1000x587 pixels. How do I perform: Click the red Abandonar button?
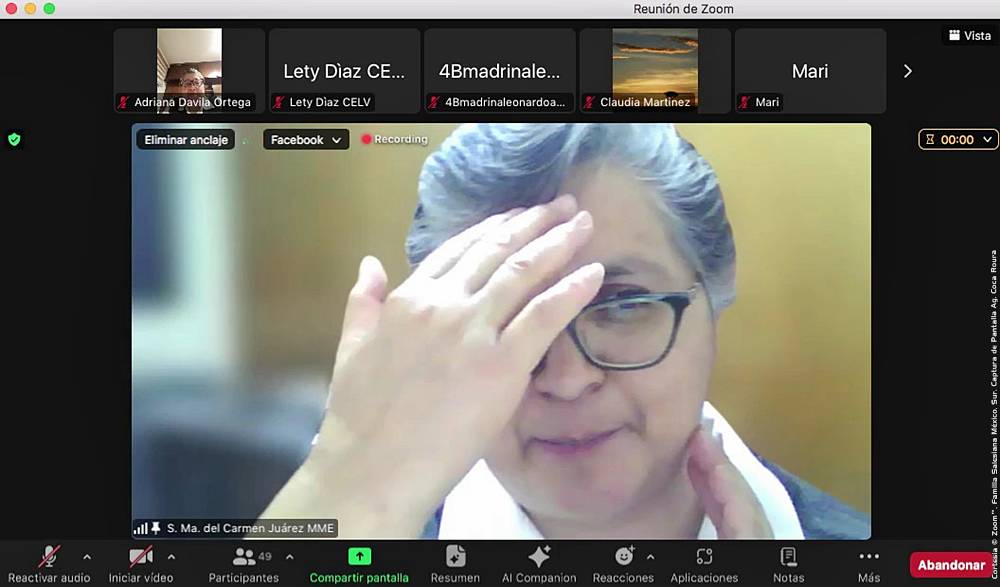pyautogui.click(x=951, y=565)
